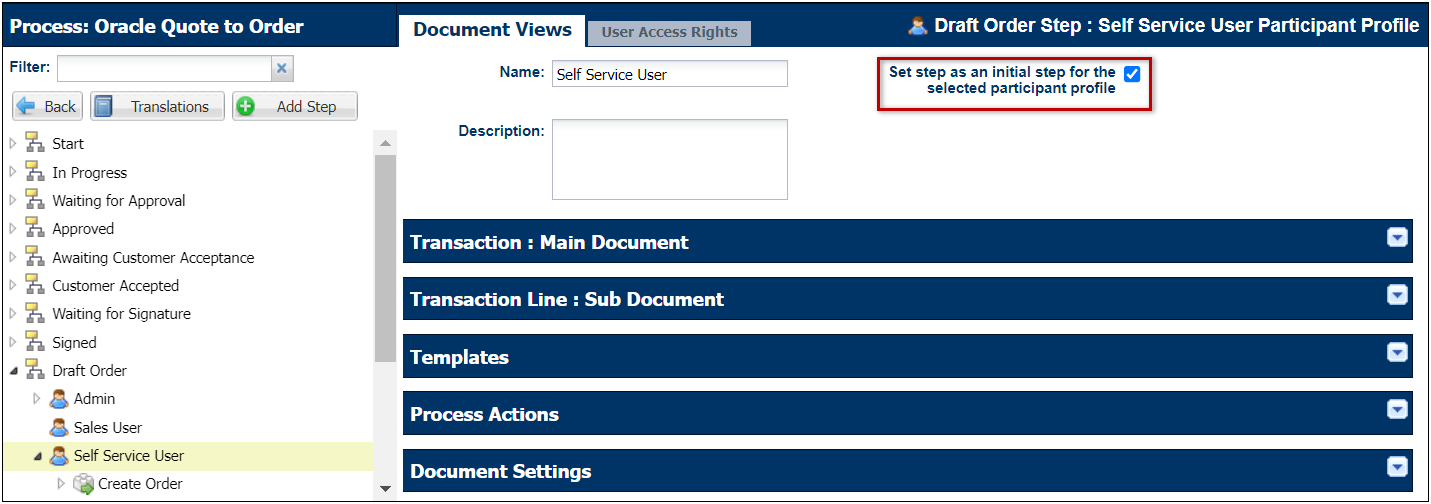Expand the Approved tree node
The image size is (1431, 504).
coord(14,228)
